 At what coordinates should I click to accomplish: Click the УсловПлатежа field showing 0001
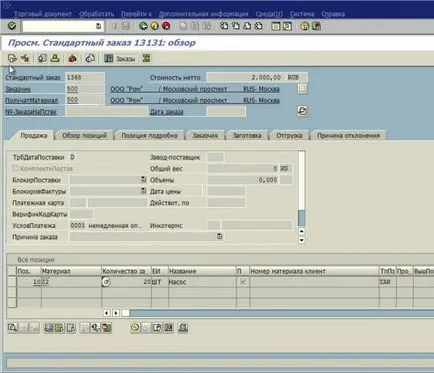(x=78, y=226)
